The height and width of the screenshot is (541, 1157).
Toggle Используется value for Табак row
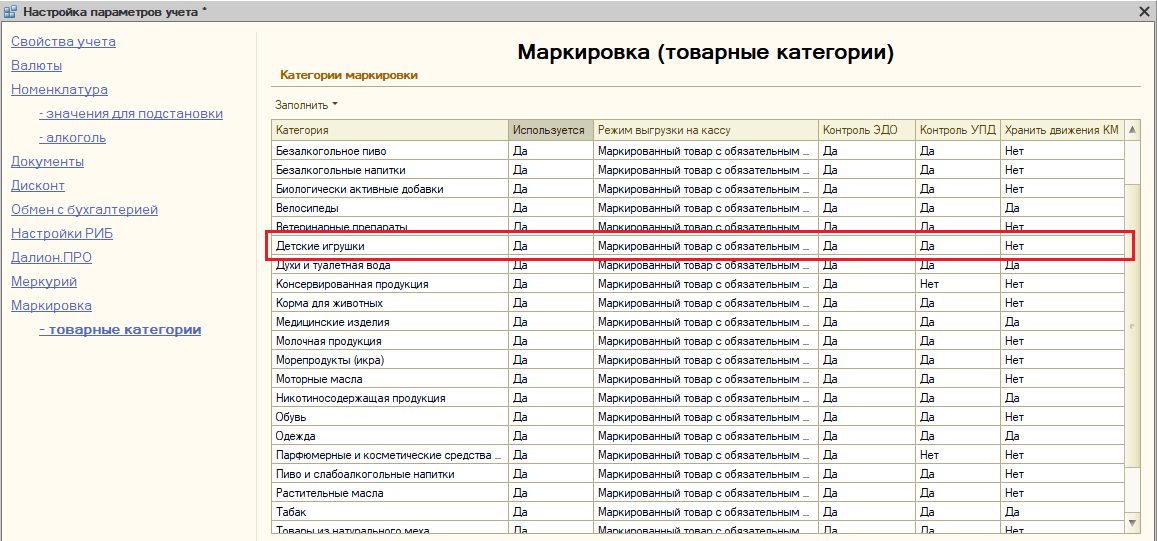pyautogui.click(x=550, y=512)
